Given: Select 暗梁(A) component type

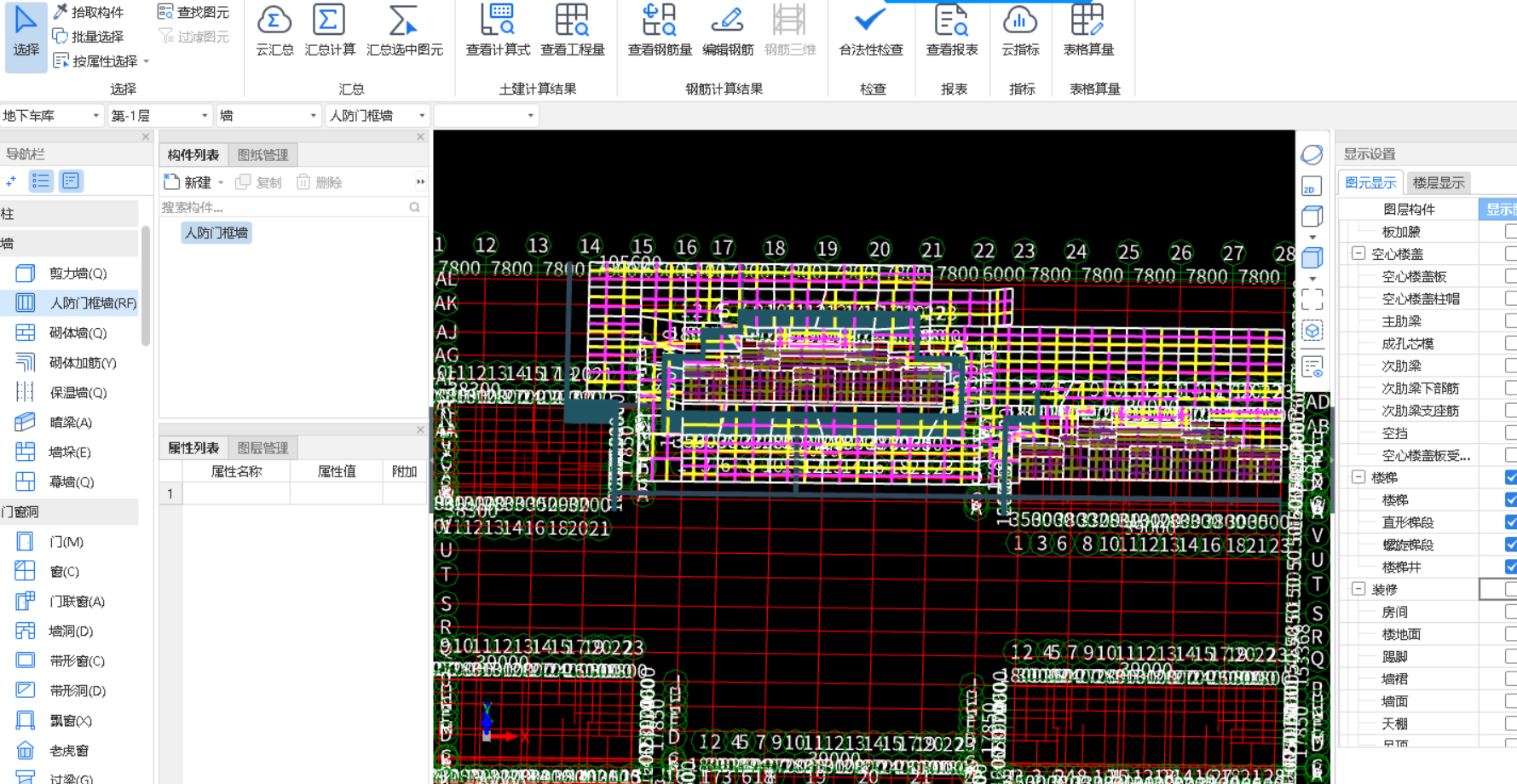Looking at the screenshot, I should 70,423.
